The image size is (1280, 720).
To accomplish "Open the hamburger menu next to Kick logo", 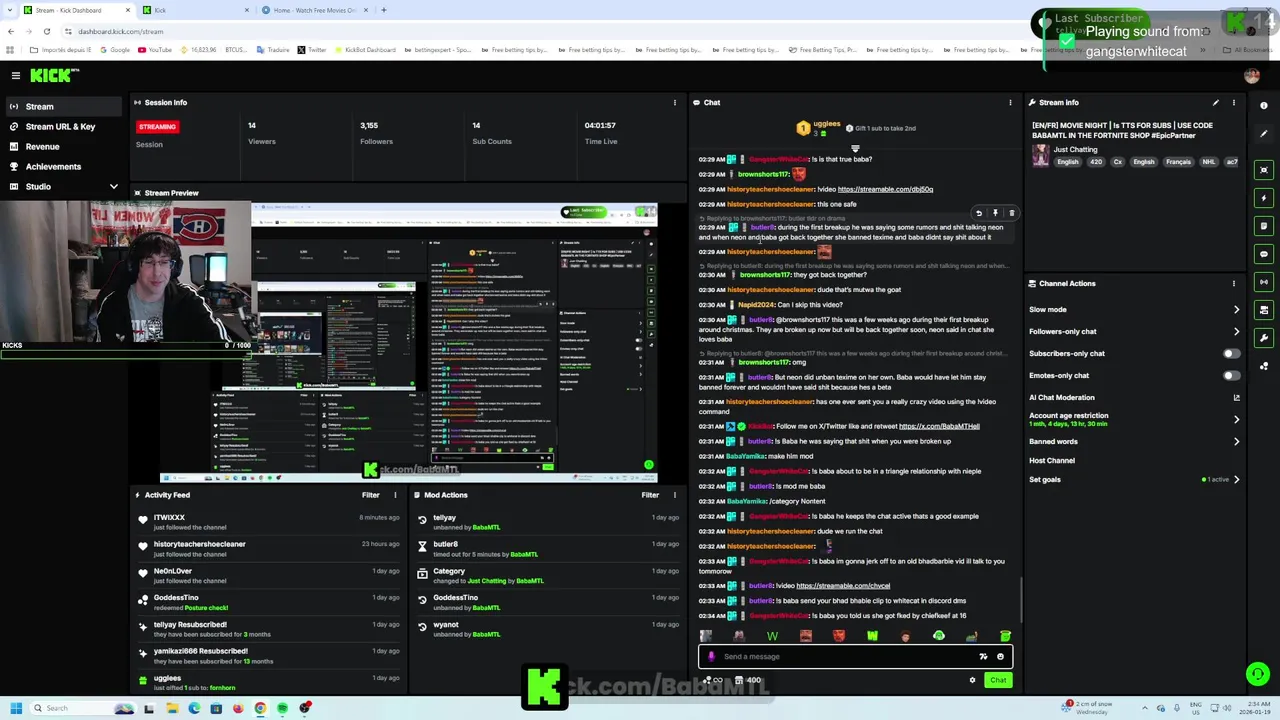I will [x=16, y=75].
